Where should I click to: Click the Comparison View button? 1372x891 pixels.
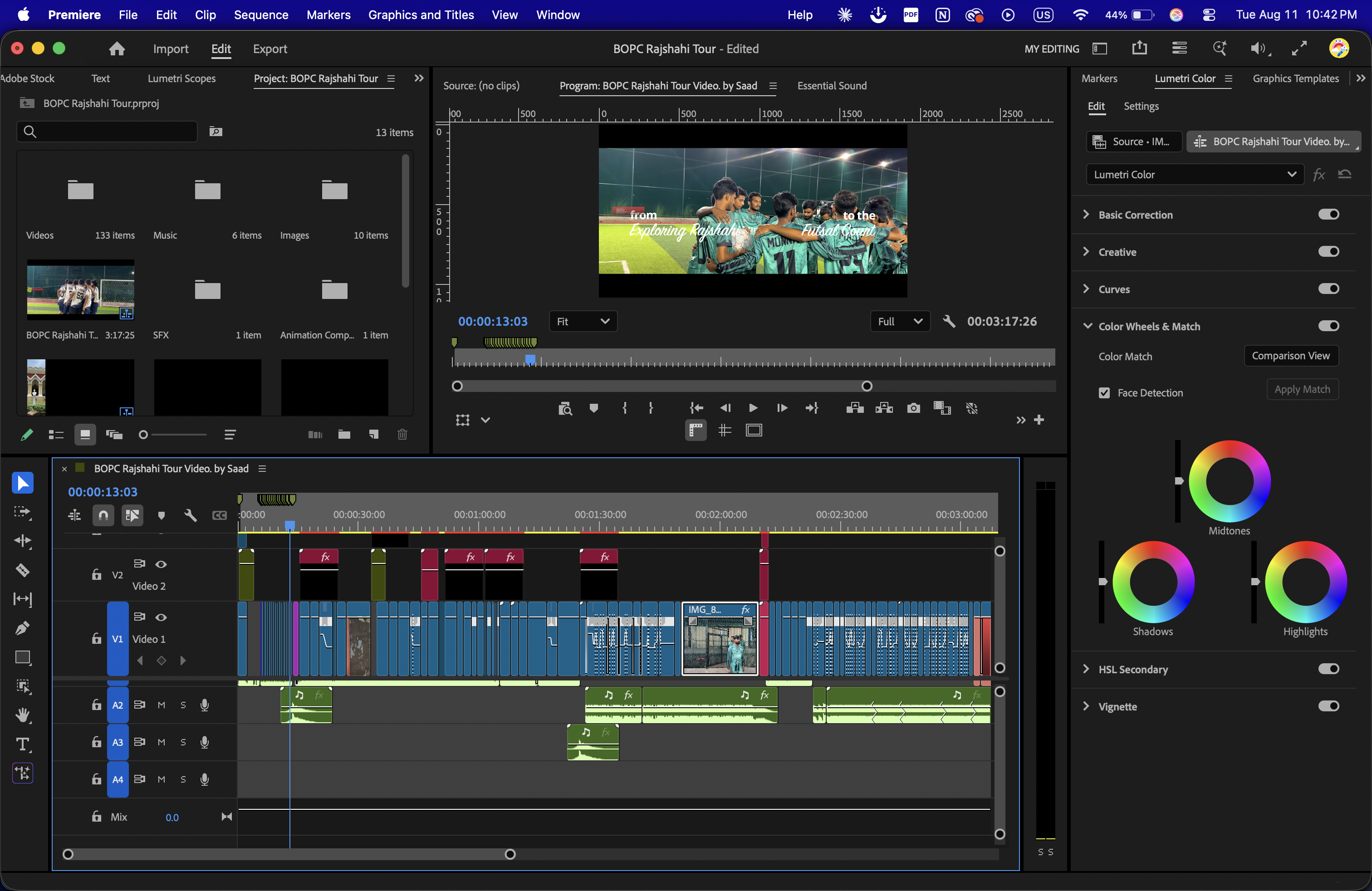coord(1291,356)
